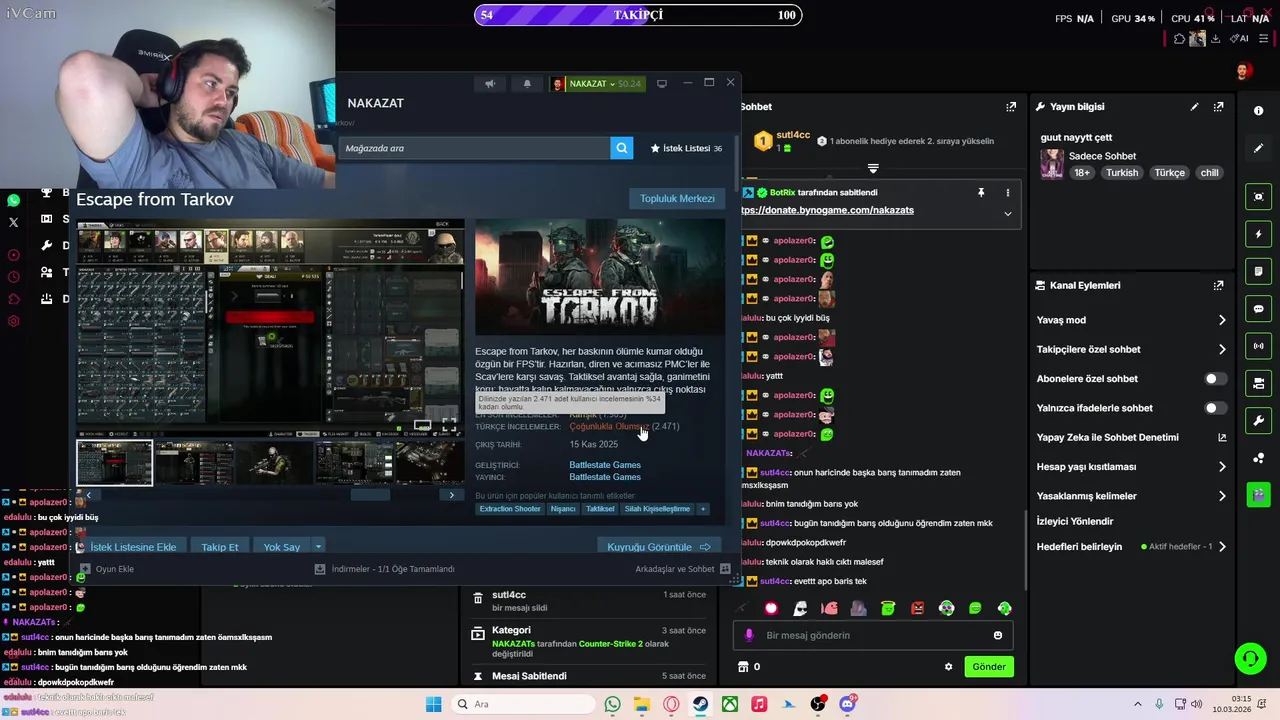1280x720 pixels.
Task: Click thumbnail strip right arrow
Action: click(x=451, y=495)
